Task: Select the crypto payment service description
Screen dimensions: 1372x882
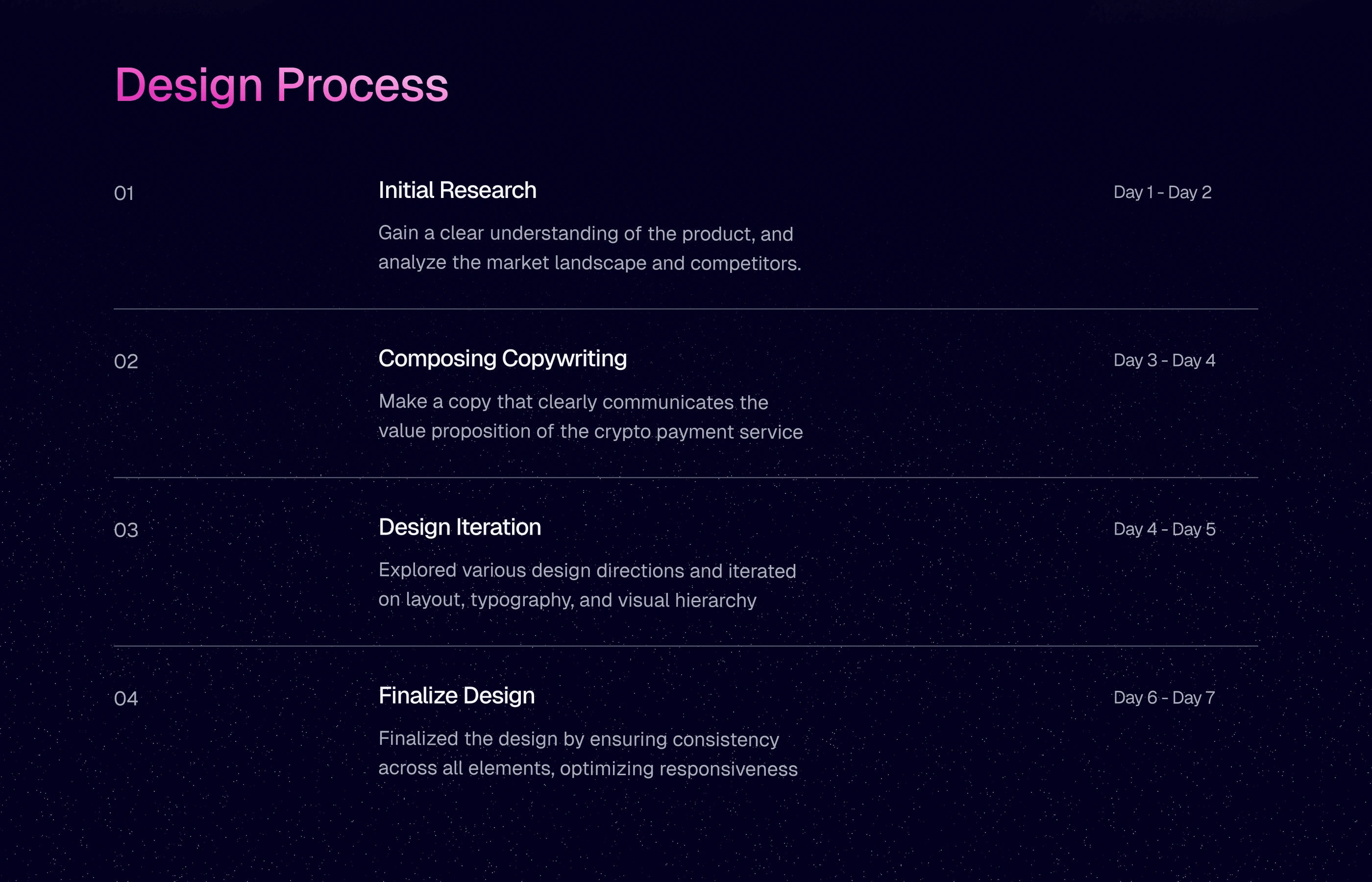Action: pyautogui.click(x=590, y=416)
